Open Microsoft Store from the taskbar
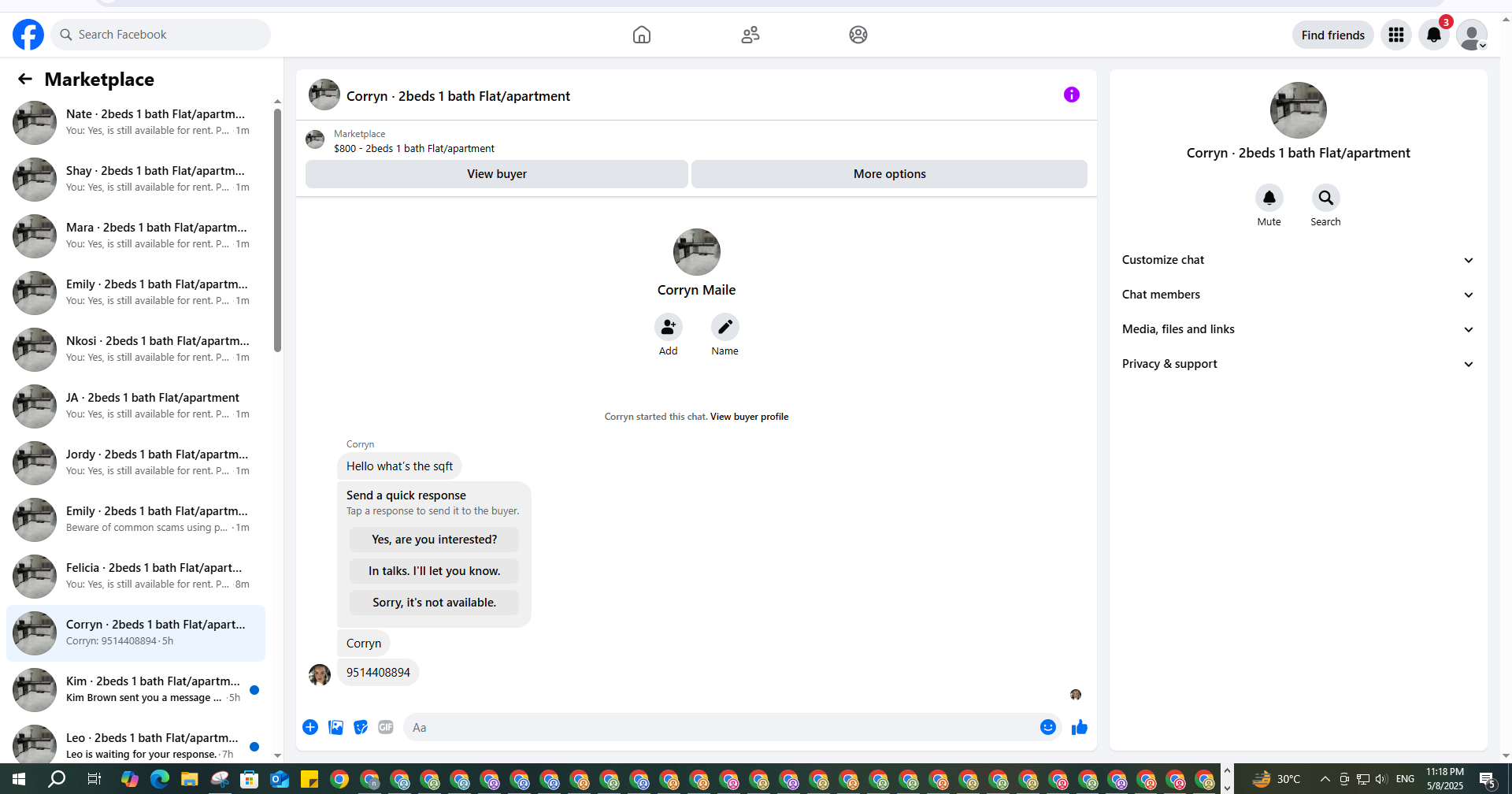The image size is (1512, 794). tap(250, 779)
